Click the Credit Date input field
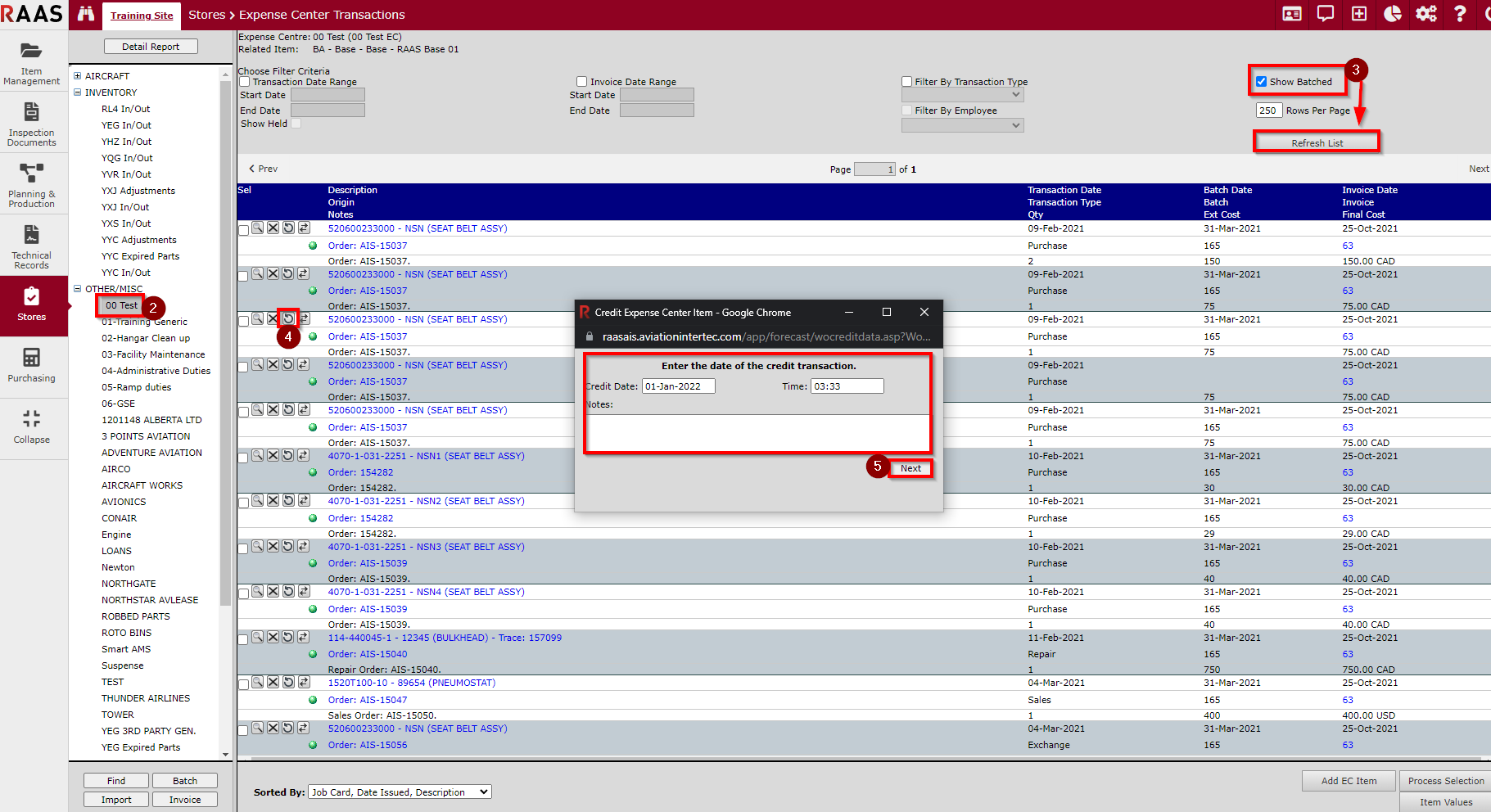The width and height of the screenshot is (1491, 812). point(678,386)
